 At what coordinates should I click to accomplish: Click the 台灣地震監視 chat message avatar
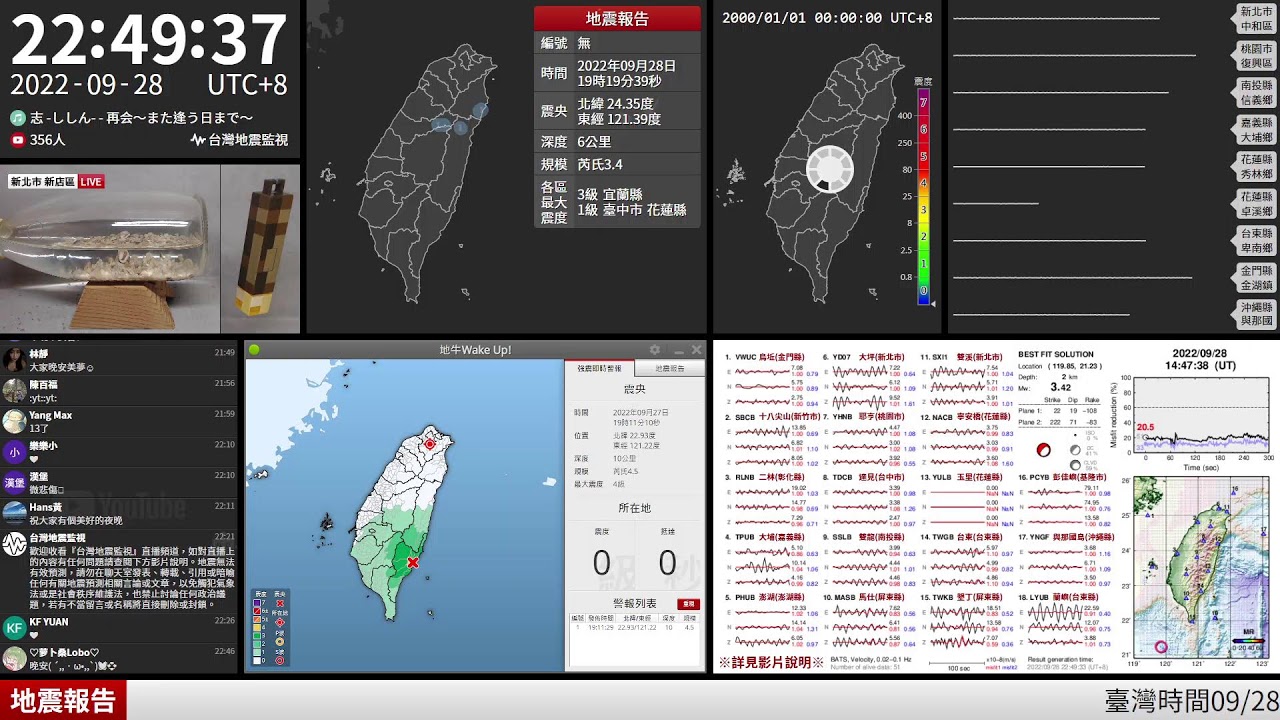click(14, 544)
